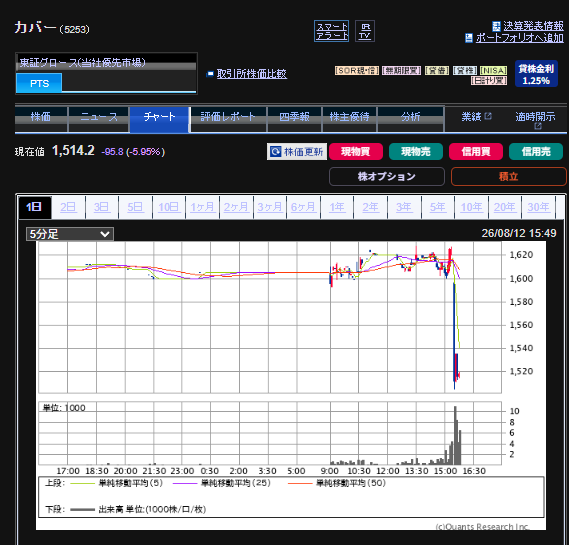Select the 1年 chart period
Viewport: 569px width, 545px height.
[x=337, y=207]
